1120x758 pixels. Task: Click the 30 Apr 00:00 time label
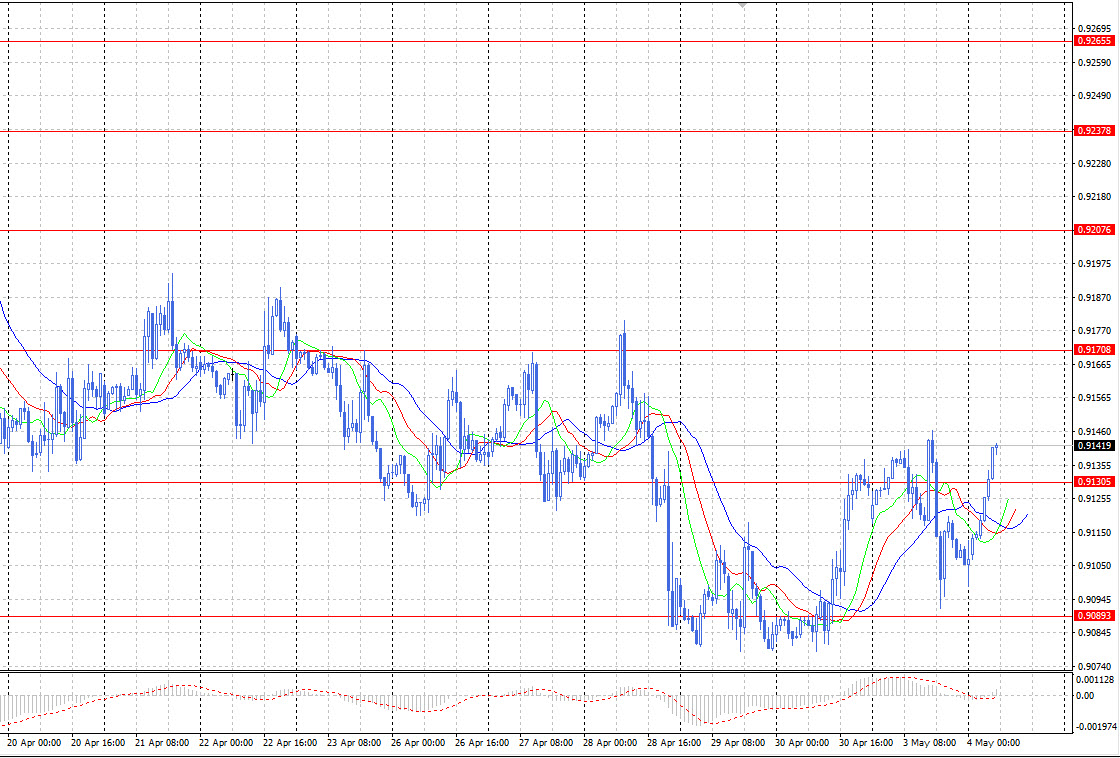802,743
